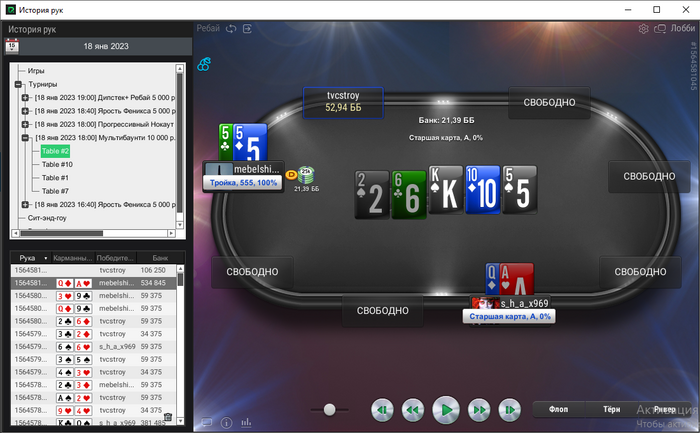The width and height of the screenshot is (700, 433).
Task: Open the calendar date picker icon
Action: 12,46
